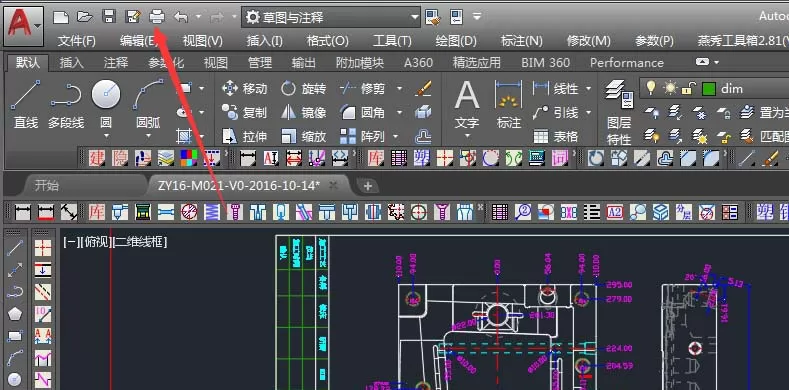
Task: Activate the Copy (复制) command
Action: (244, 112)
